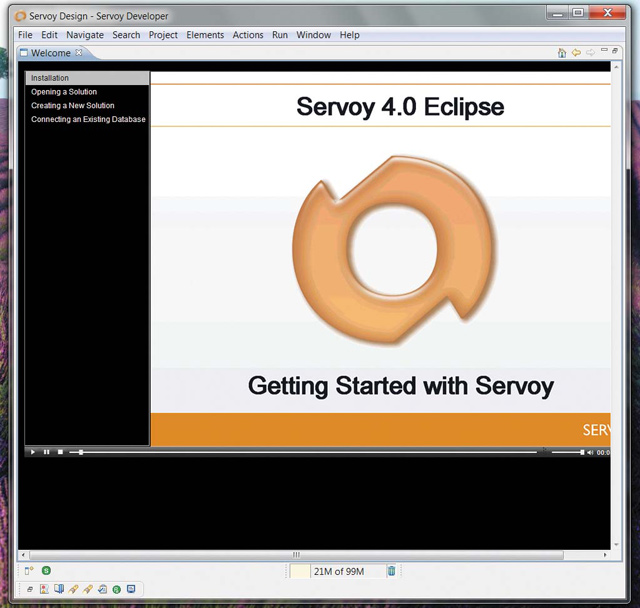Minimize the Welcome view panel
640x608 pixels.
coord(604,50)
